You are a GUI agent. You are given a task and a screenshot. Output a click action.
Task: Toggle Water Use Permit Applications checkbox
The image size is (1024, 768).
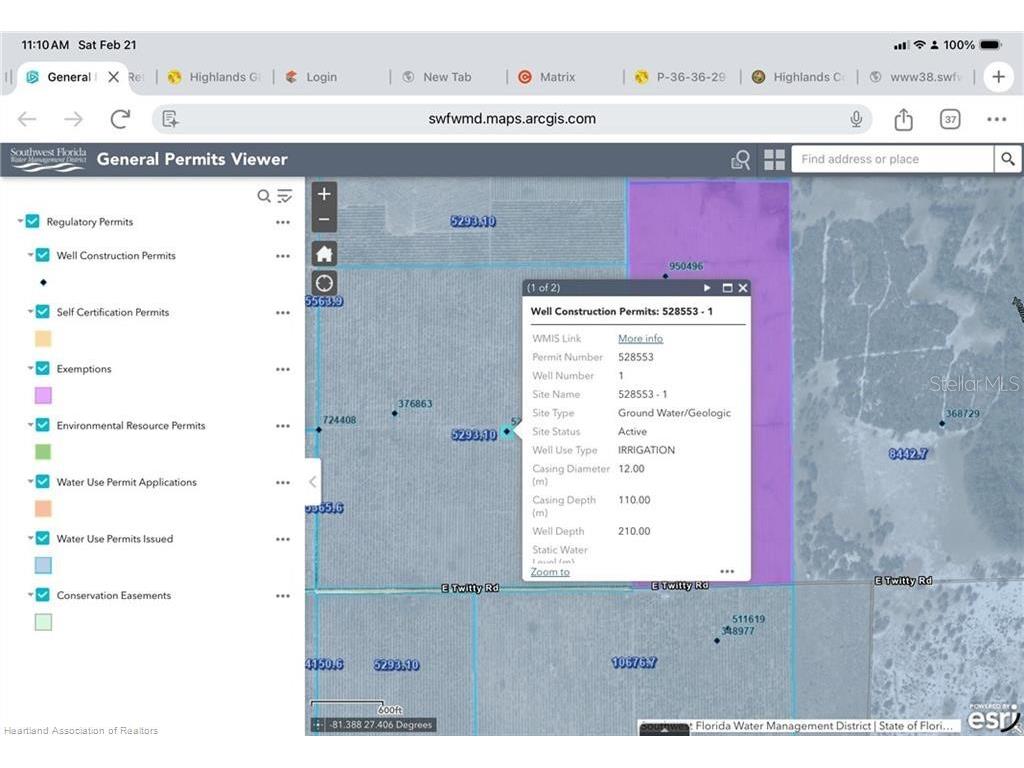click(42, 481)
